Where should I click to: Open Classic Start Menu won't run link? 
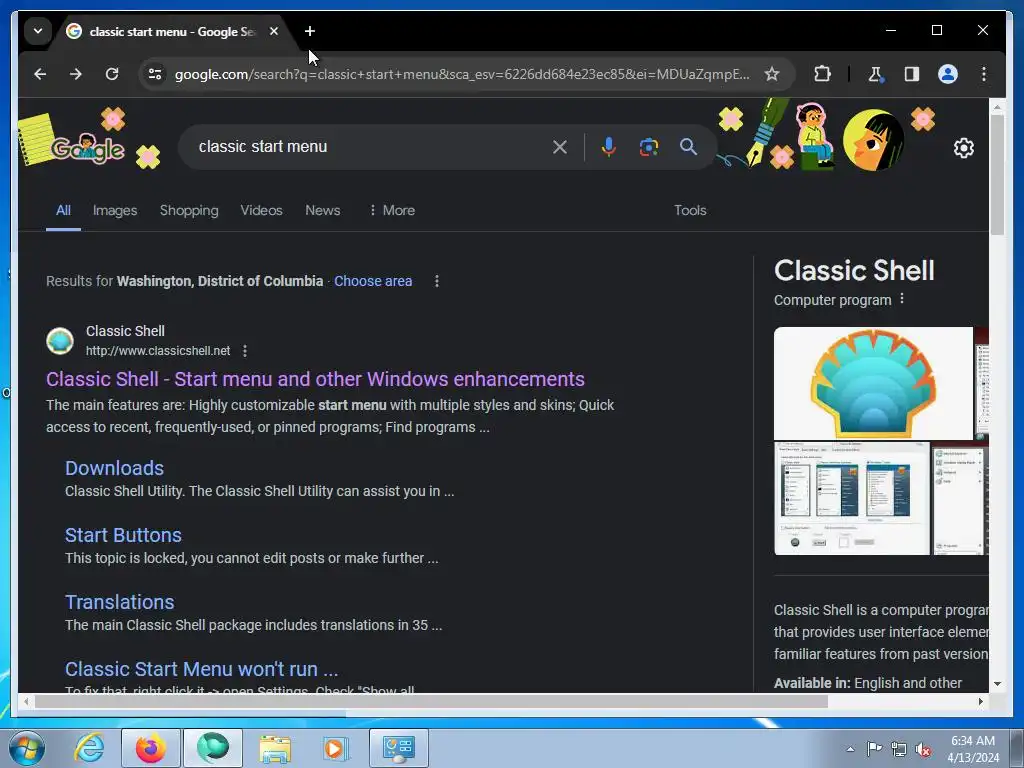tap(202, 669)
